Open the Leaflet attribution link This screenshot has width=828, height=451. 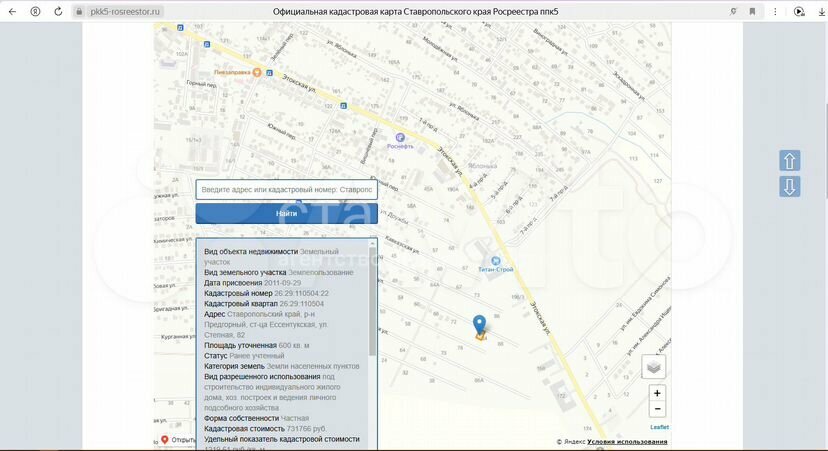click(659, 427)
